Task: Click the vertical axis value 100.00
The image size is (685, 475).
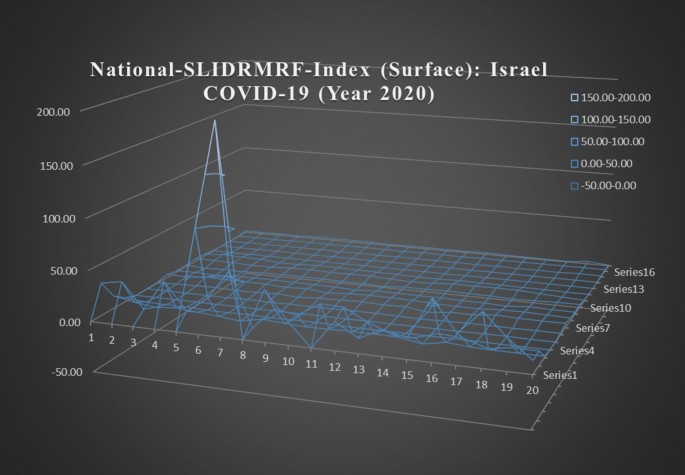Action: pos(59,218)
